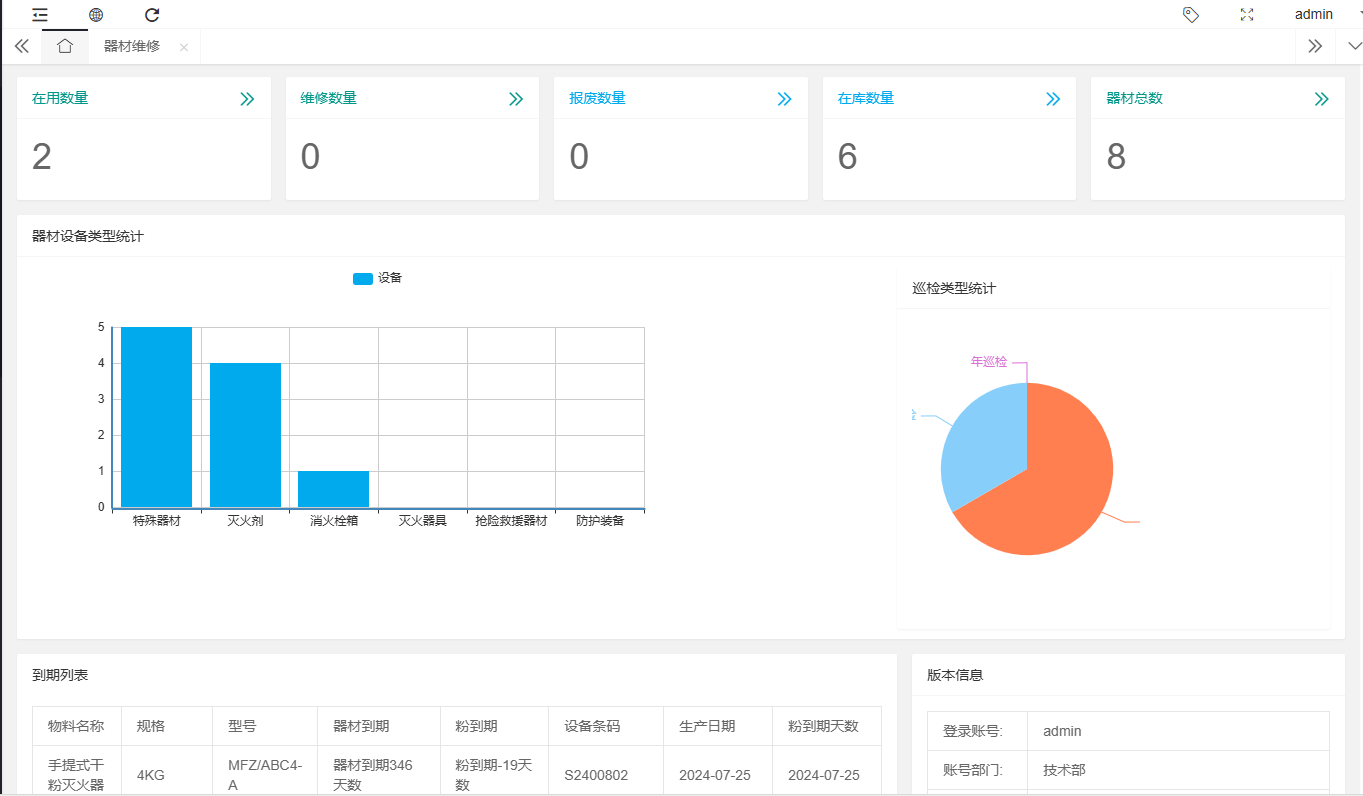Click the 维修数量 card title
The height and width of the screenshot is (796, 1363).
click(328, 98)
